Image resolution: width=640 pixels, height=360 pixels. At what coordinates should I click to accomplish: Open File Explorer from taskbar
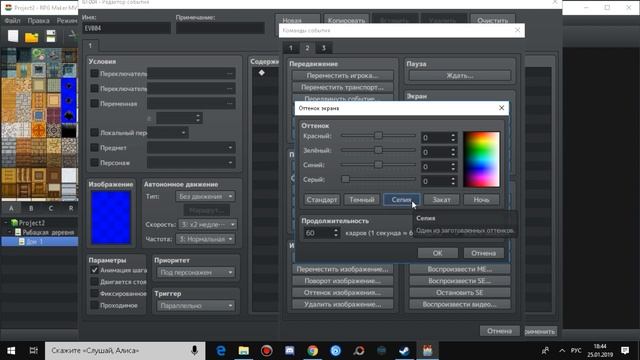[x=244, y=351]
